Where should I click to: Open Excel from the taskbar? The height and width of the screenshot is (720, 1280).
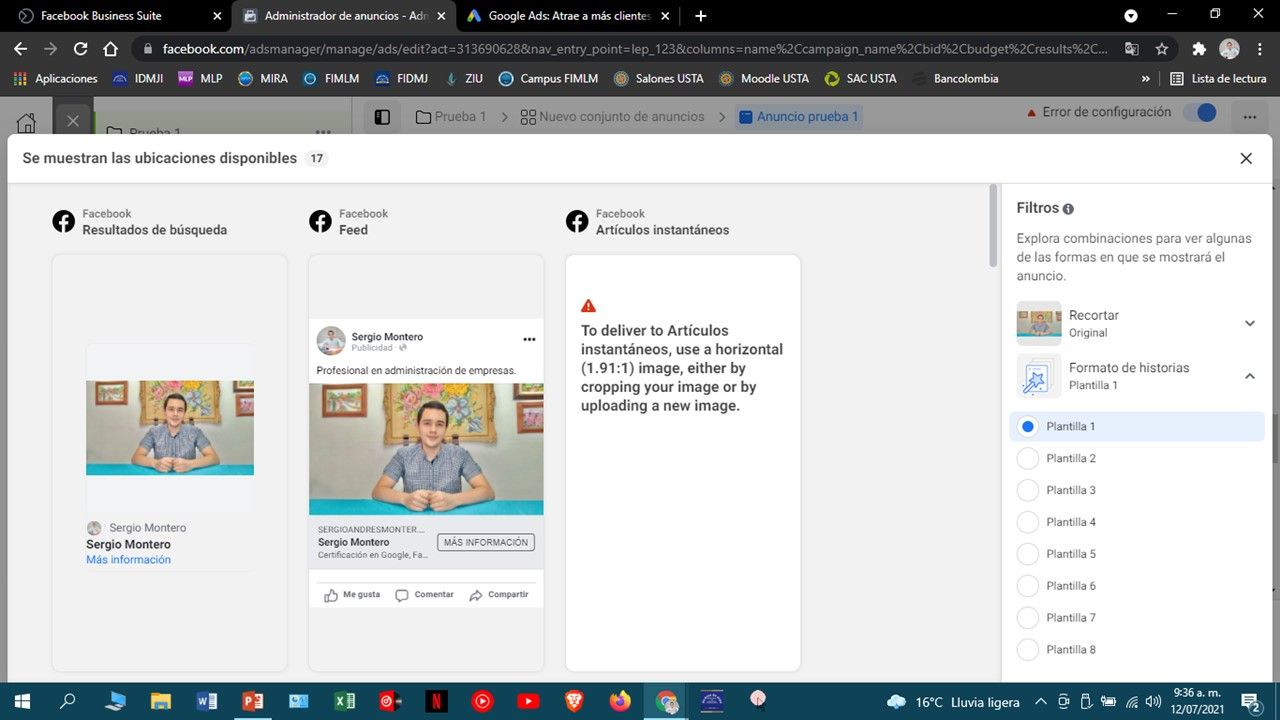point(344,701)
